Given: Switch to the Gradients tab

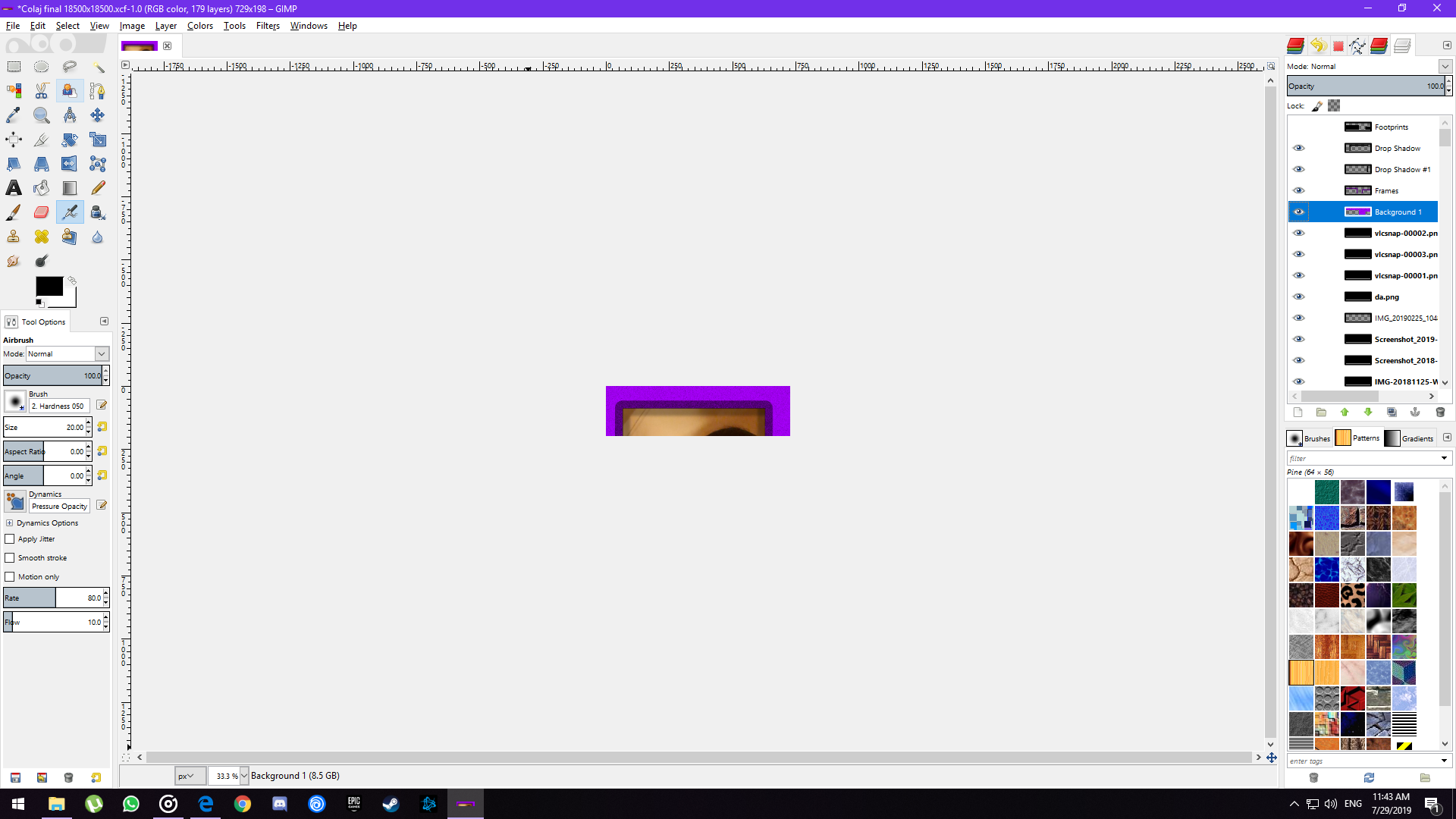Looking at the screenshot, I should [x=1409, y=438].
